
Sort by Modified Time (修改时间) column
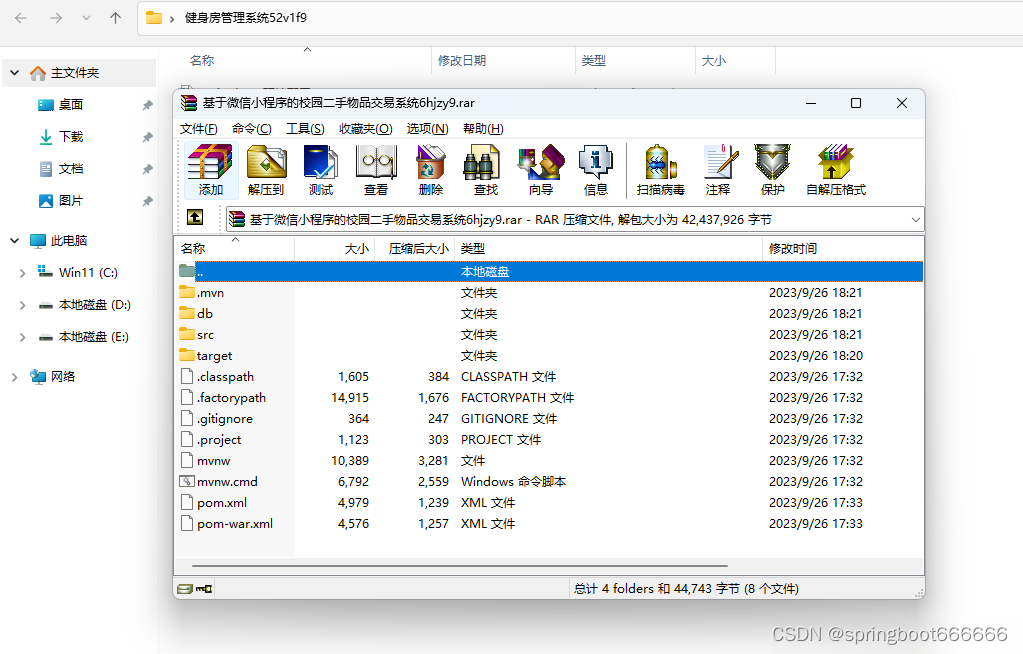[843, 249]
